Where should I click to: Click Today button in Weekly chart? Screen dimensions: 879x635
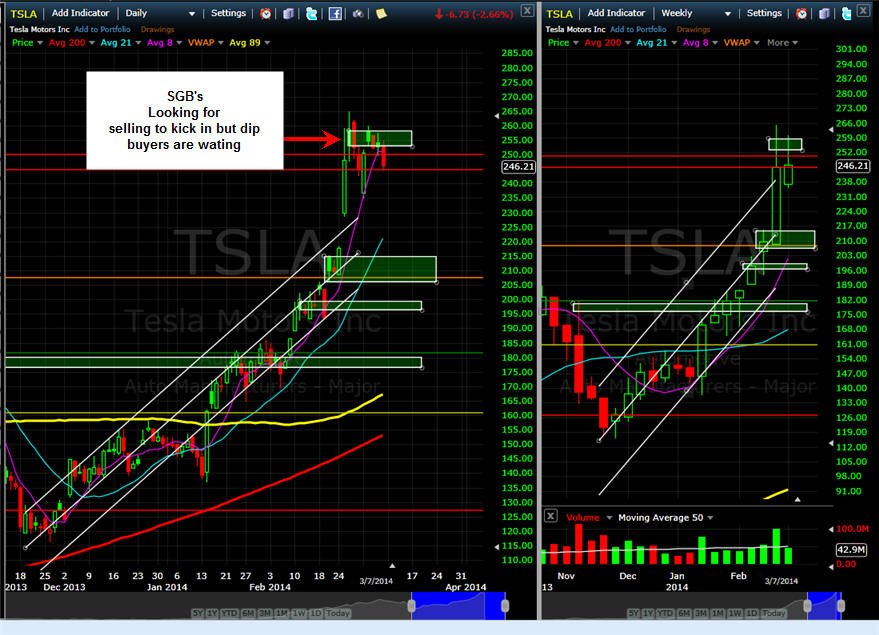pos(774,613)
